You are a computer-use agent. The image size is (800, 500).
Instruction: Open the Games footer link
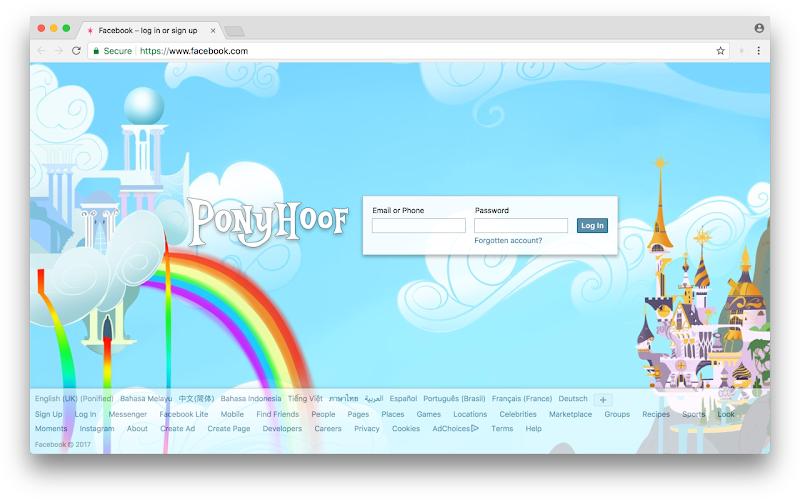click(429, 414)
